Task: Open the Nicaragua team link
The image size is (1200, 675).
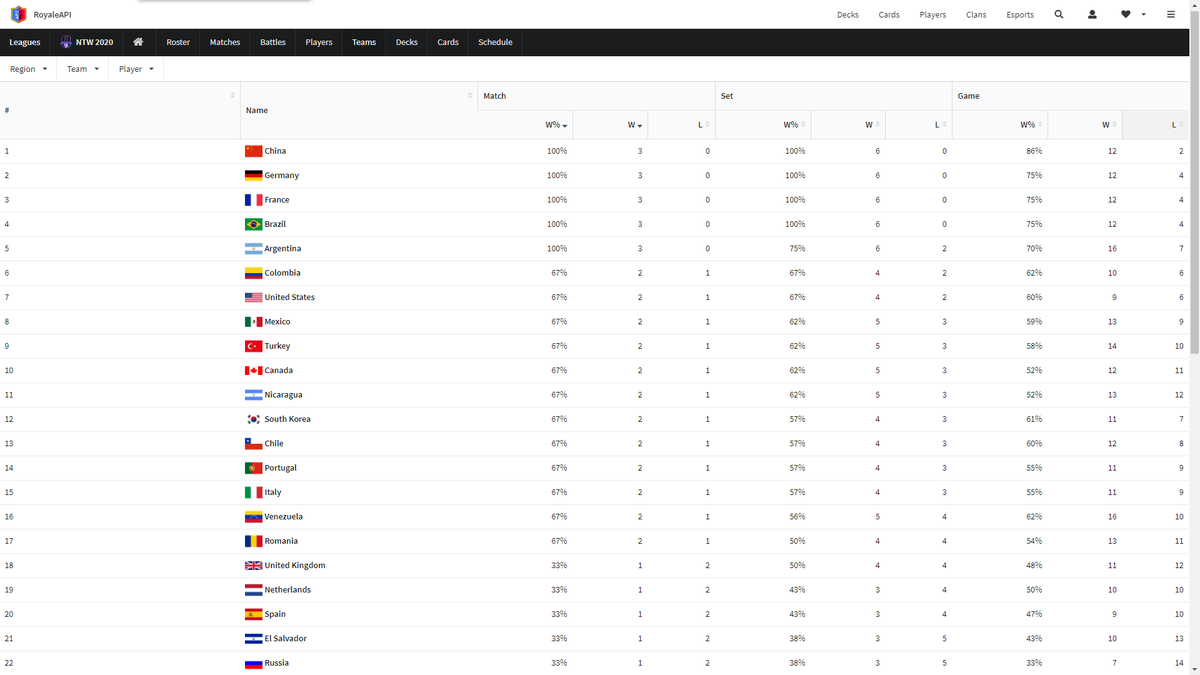Action: click(x=283, y=395)
